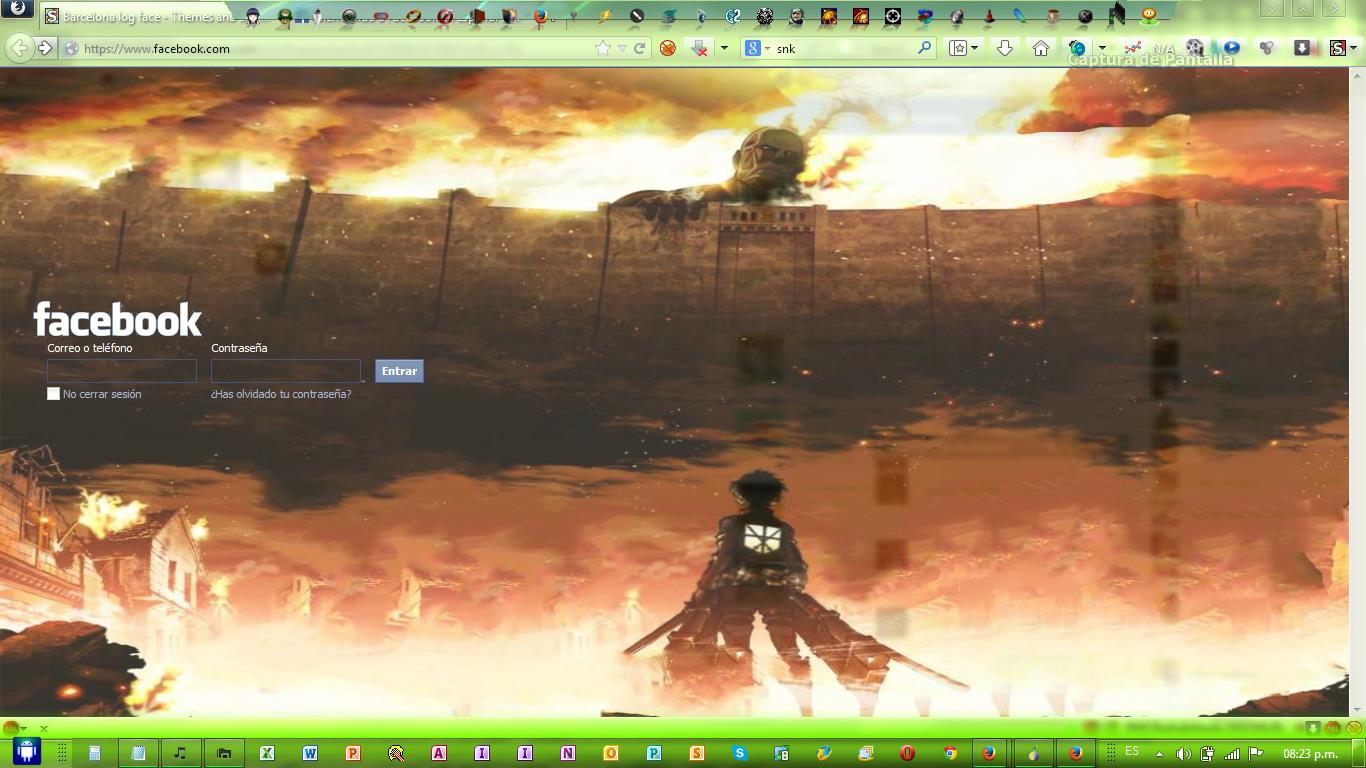The width and height of the screenshot is (1366, 768).
Task: Expand dropdown next to red X download icon
Action: pos(724,48)
